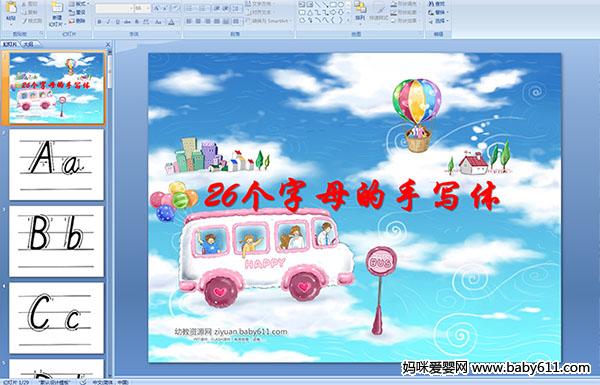Select the oval shape in the shapes gallery

(x=341, y=4)
